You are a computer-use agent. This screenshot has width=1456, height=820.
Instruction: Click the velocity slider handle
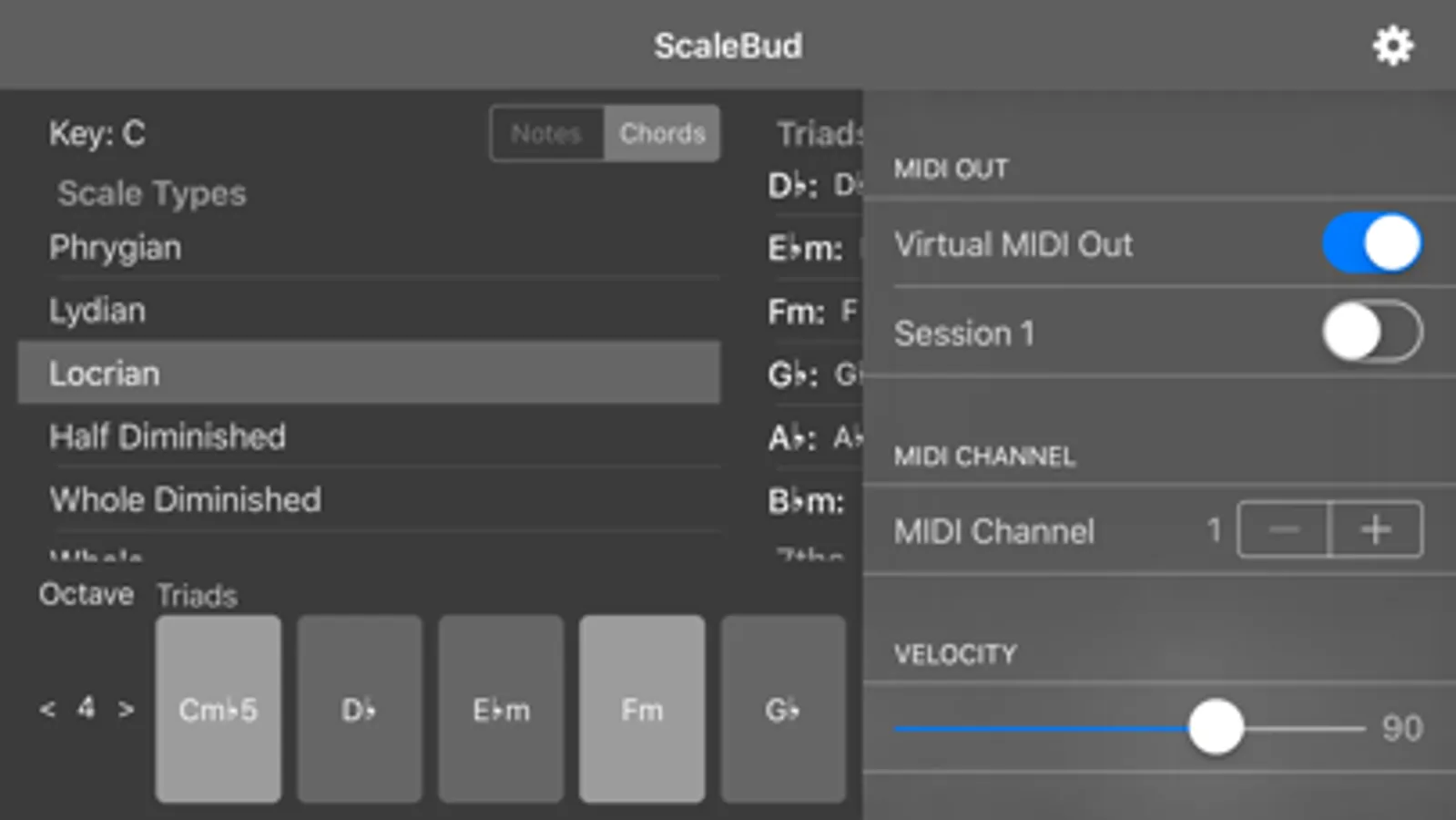click(x=1216, y=727)
